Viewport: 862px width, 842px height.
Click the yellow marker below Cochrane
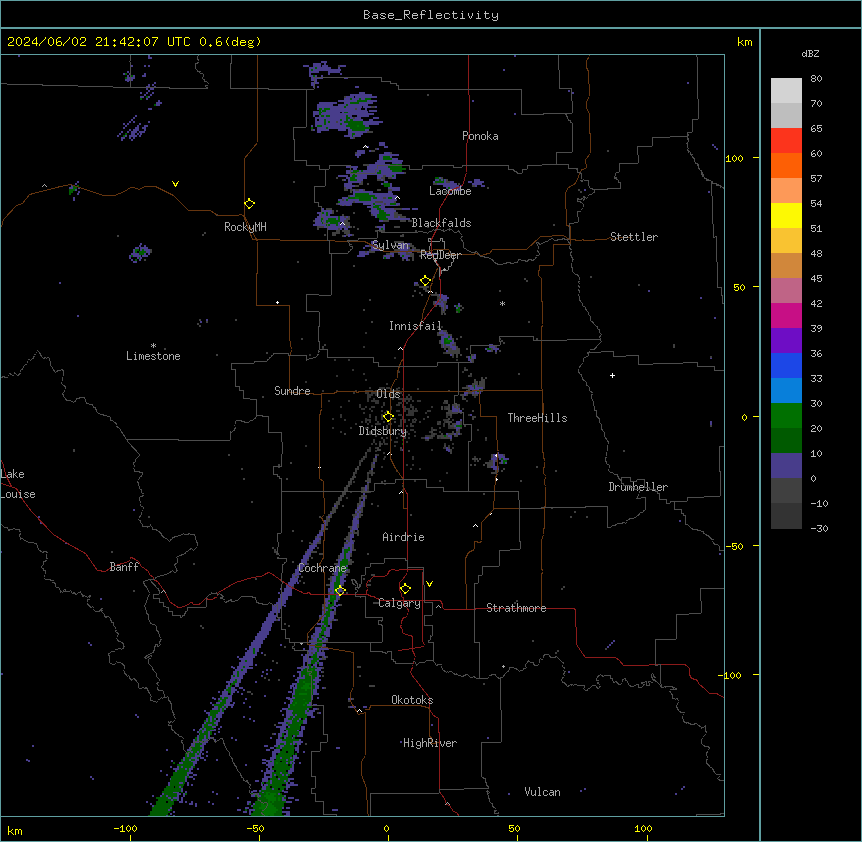point(340,590)
